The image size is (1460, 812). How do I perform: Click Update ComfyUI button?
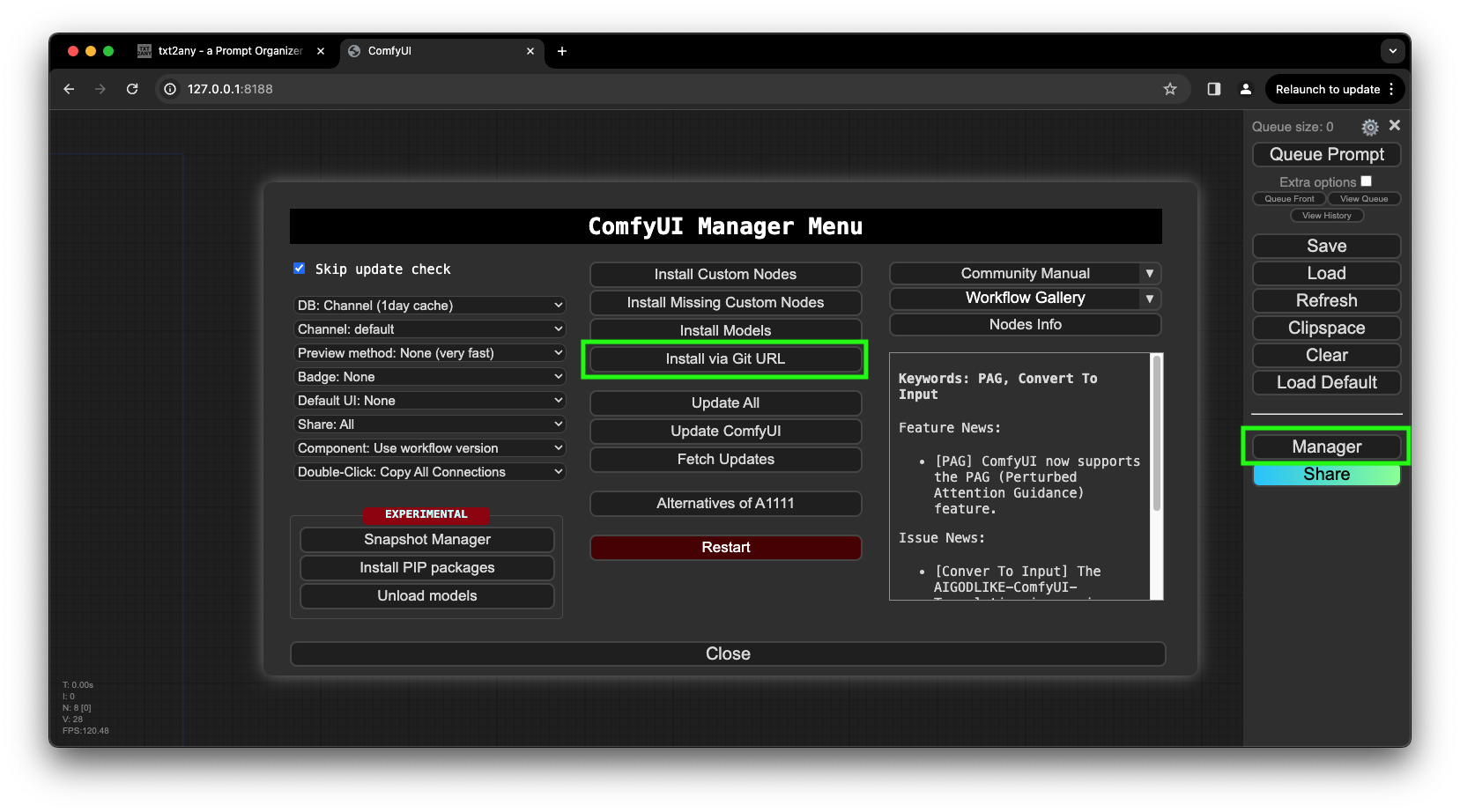click(725, 432)
